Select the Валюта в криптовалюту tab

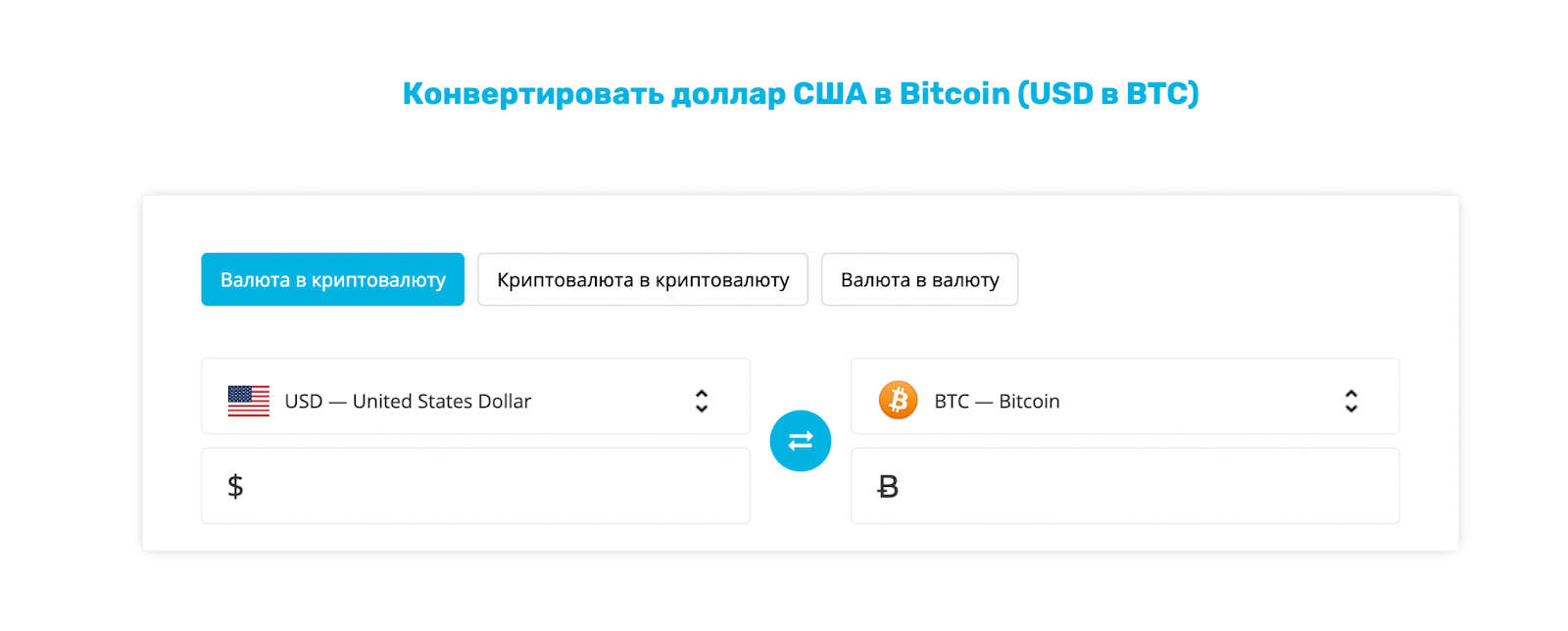[333, 279]
